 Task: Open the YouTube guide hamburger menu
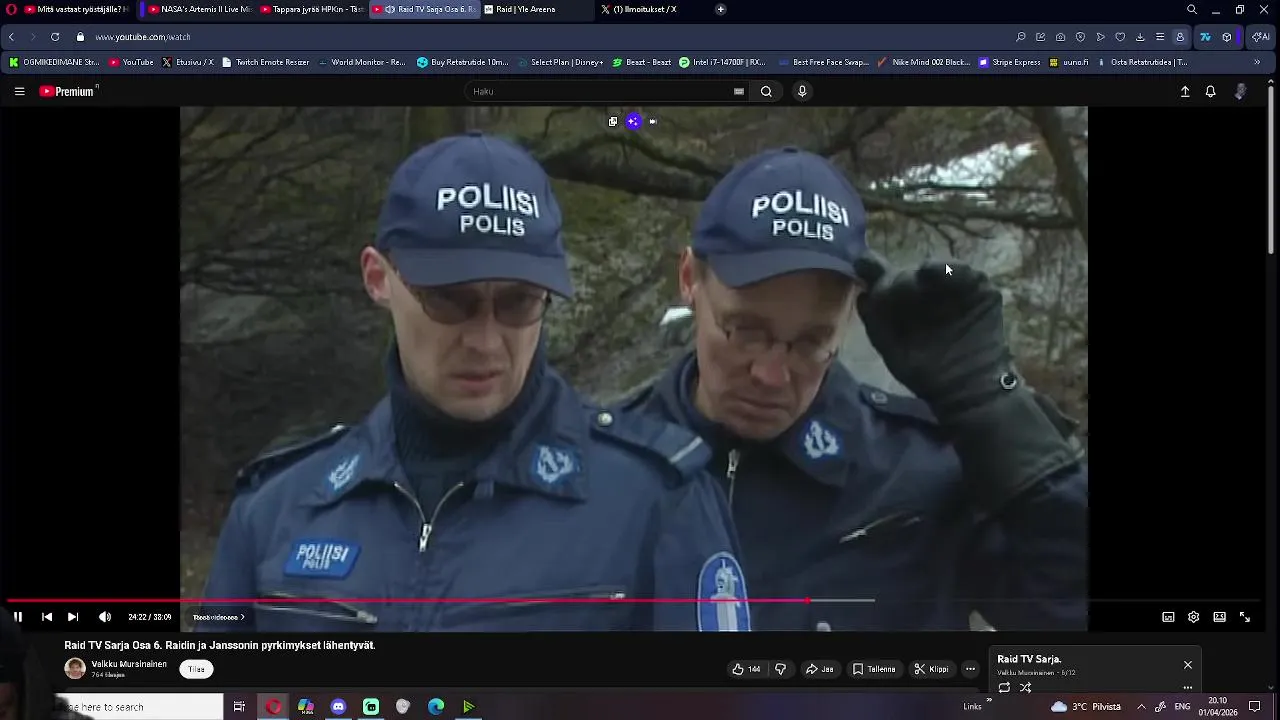[19, 91]
